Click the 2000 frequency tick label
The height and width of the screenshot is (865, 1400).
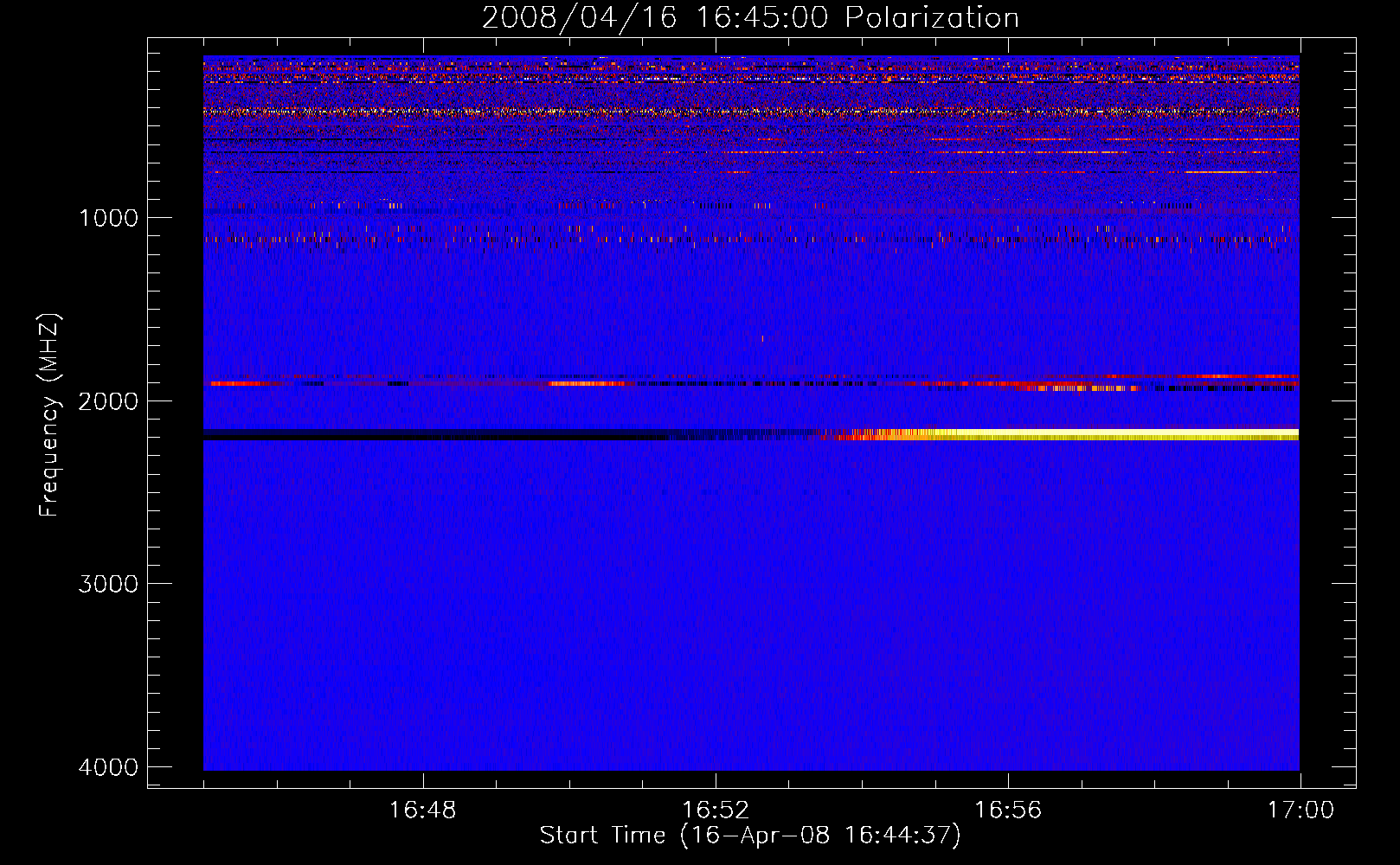108,401
